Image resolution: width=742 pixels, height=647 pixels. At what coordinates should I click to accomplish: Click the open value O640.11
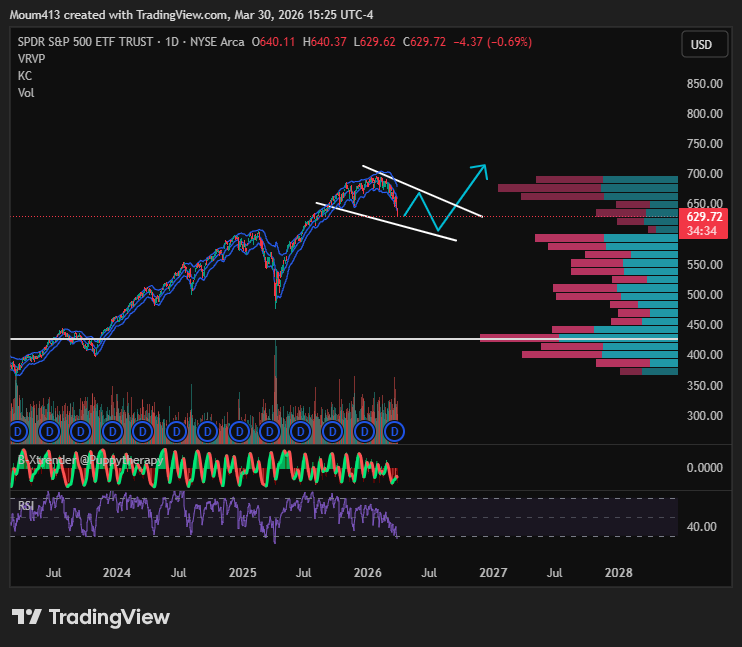[273, 42]
